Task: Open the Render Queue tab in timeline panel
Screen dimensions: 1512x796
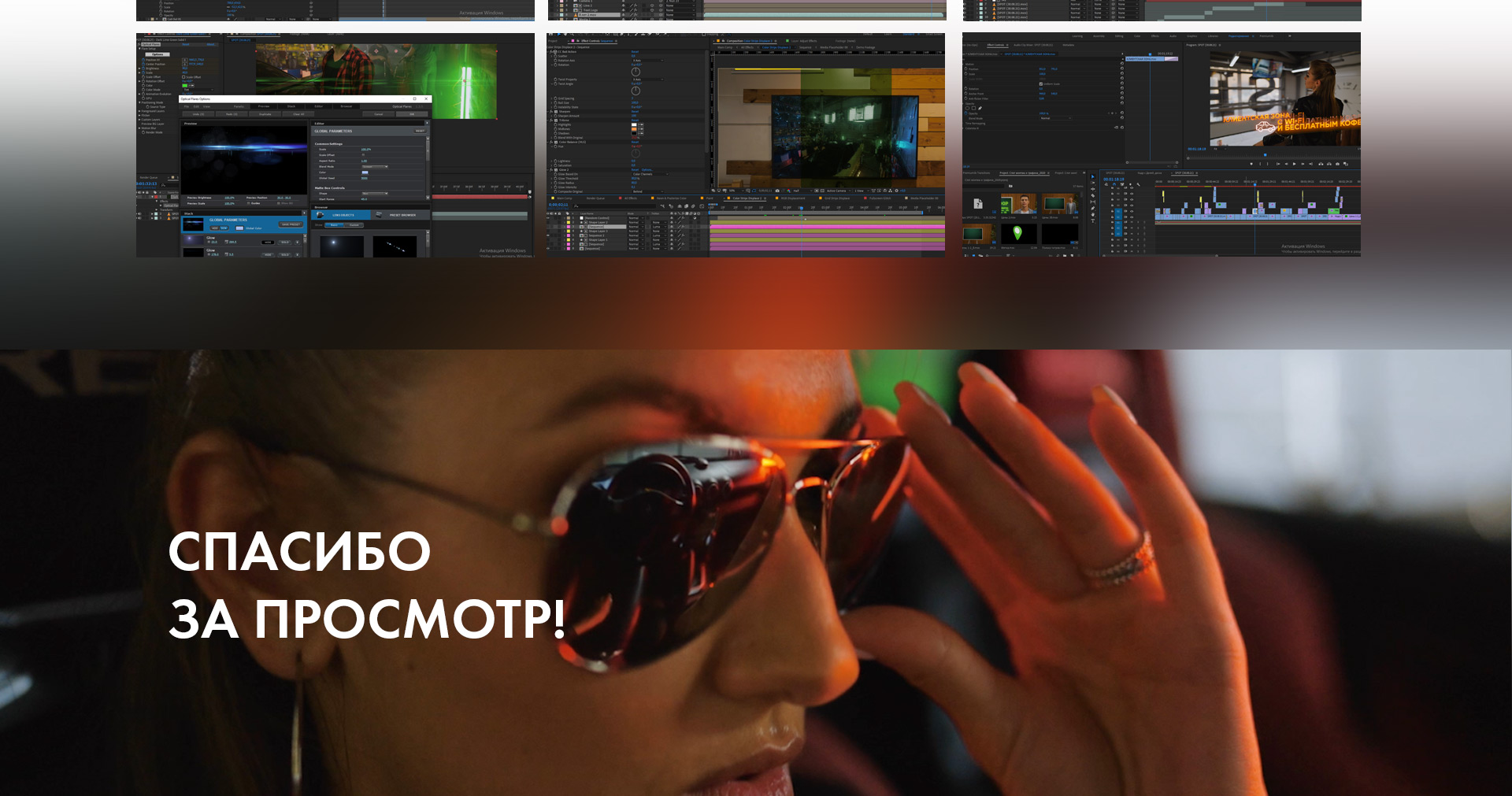Action: [x=595, y=198]
